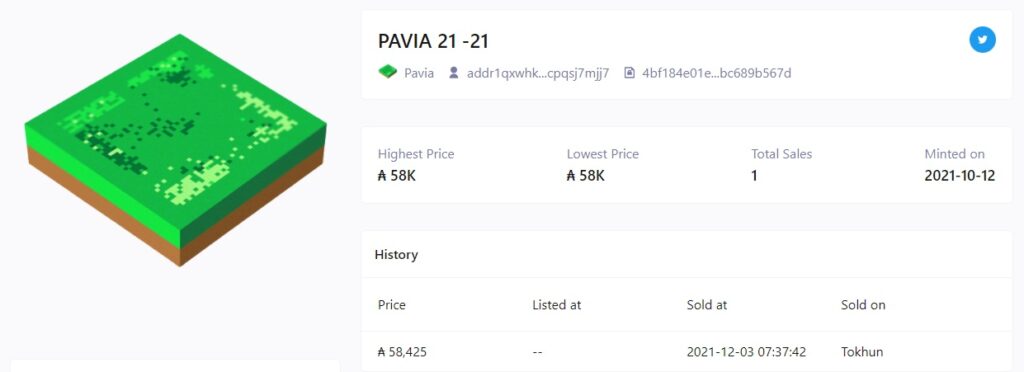
Task: Open policy ID 4bf184e01e...bc689b567d
Action: 716,73
